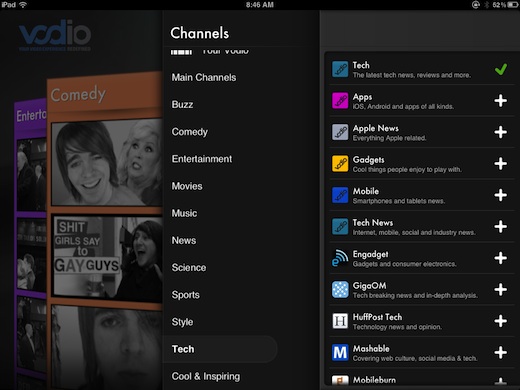Tap the 8:46 AM clock
Viewport: 520px width, 390px height.
(260, 5)
